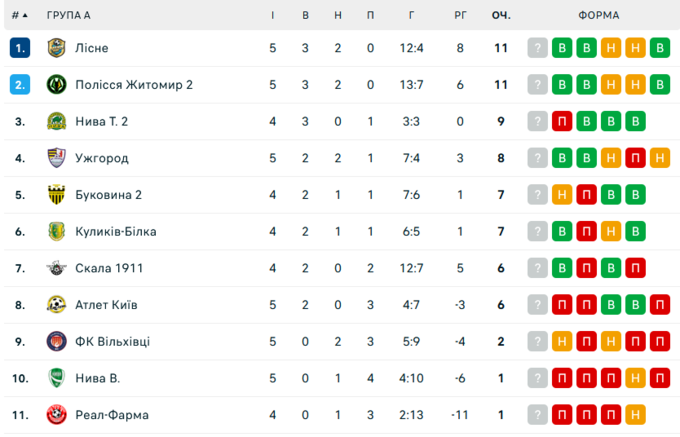Click rank 1 promotion badge
The height and width of the screenshot is (437, 680).
click(20, 48)
